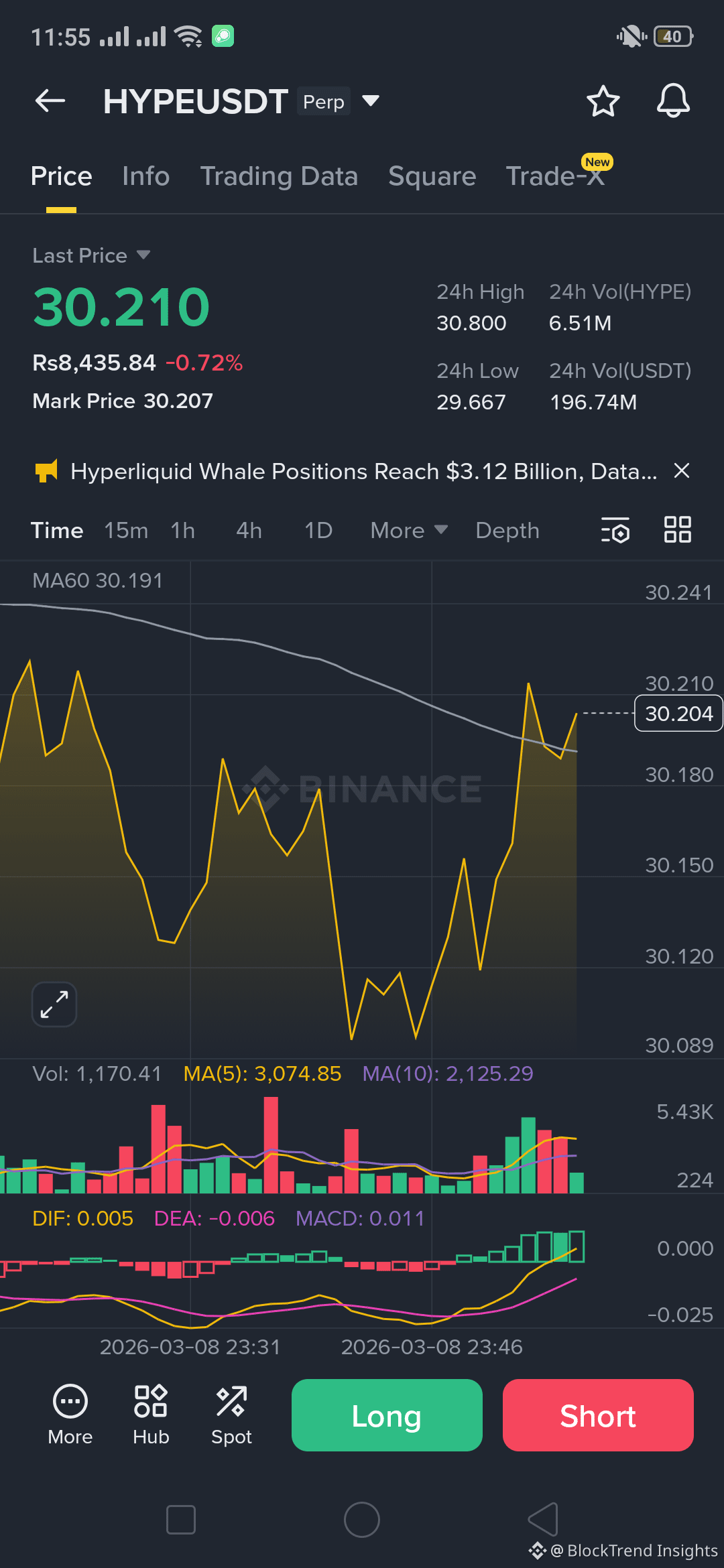Tap the green Long button
Viewport: 724px width, 1568px height.
[387, 1415]
